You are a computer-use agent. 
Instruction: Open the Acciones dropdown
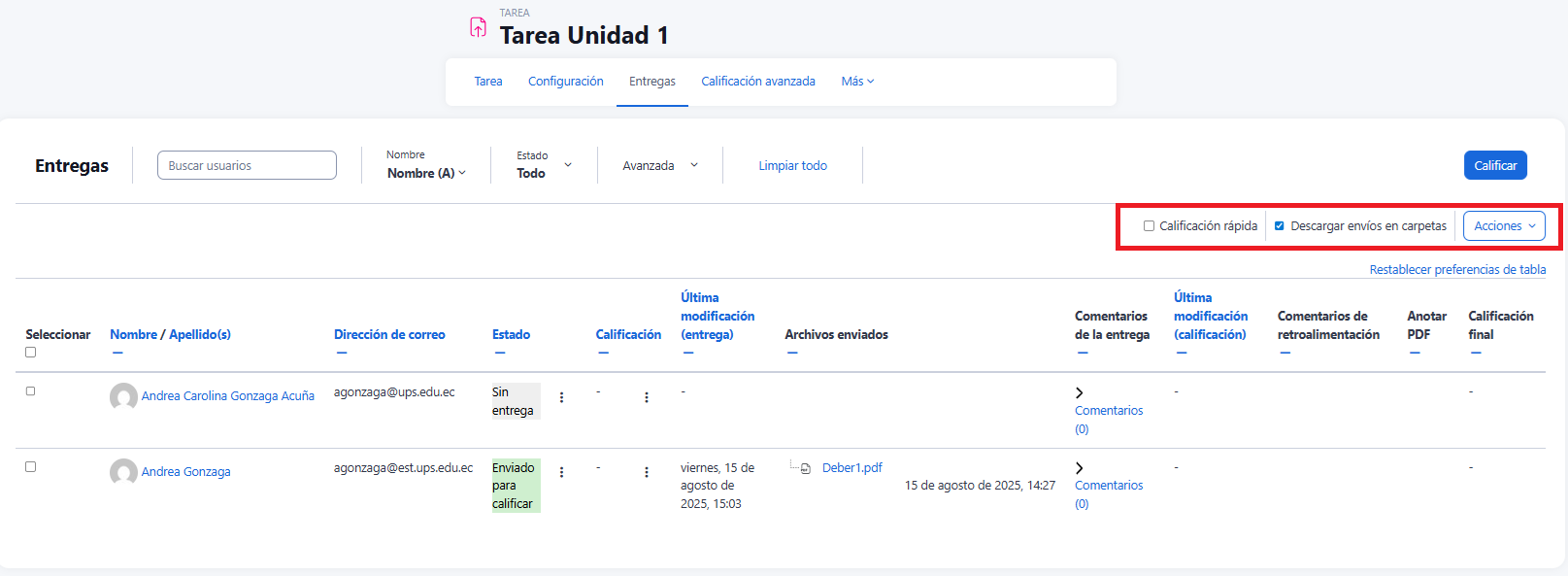pos(1503,226)
